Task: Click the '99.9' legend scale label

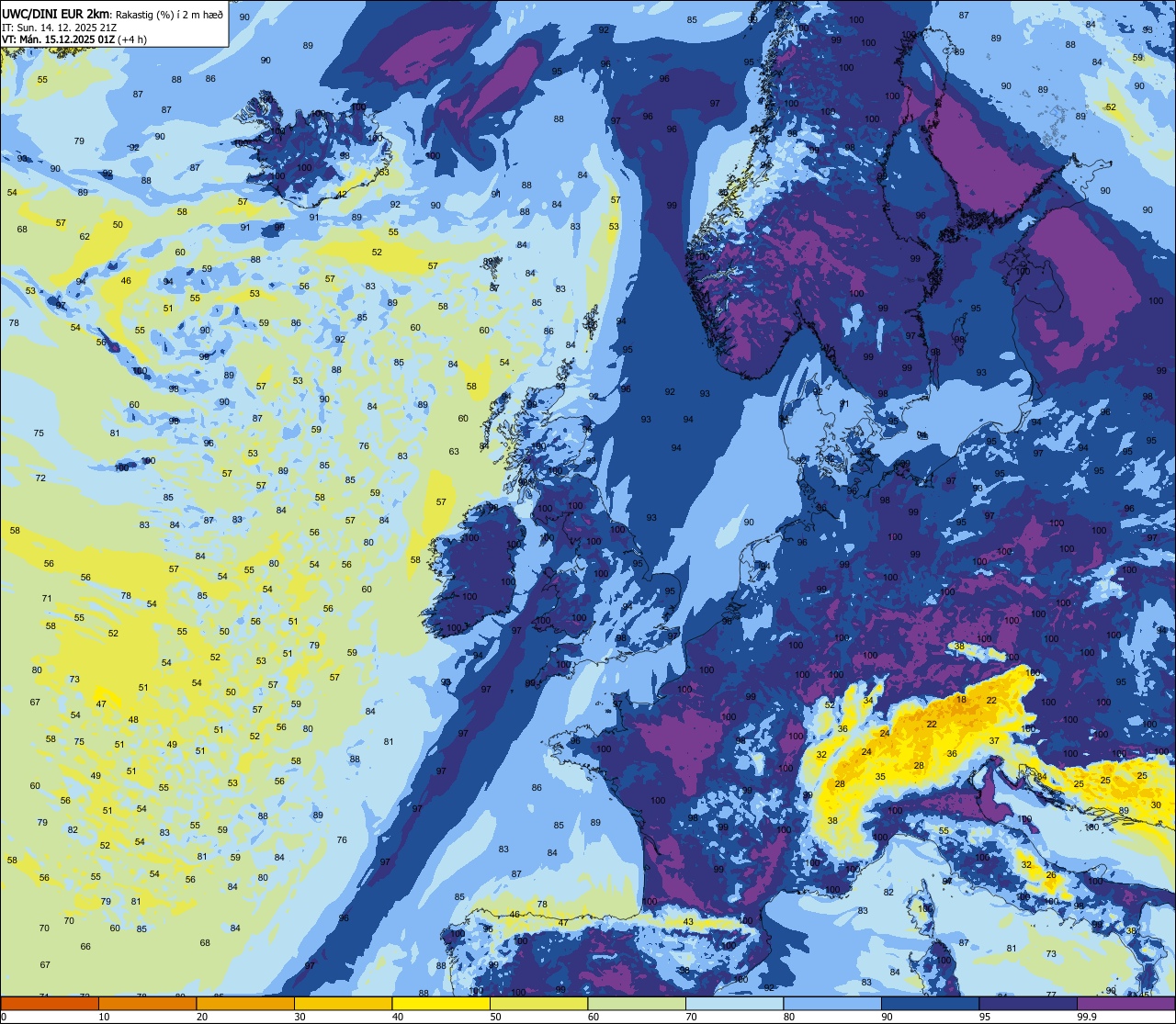Action: [1087, 1017]
